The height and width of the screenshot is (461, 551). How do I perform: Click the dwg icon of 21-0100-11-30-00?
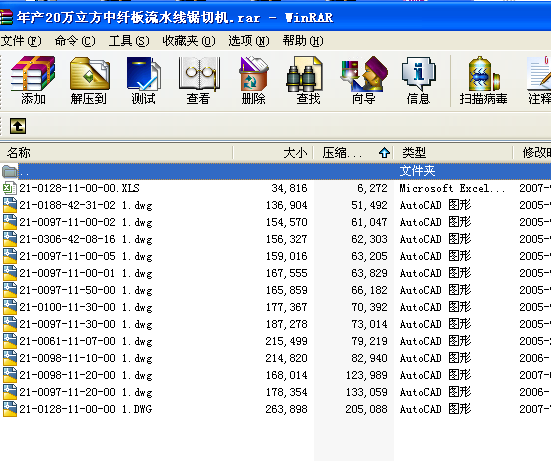9,307
